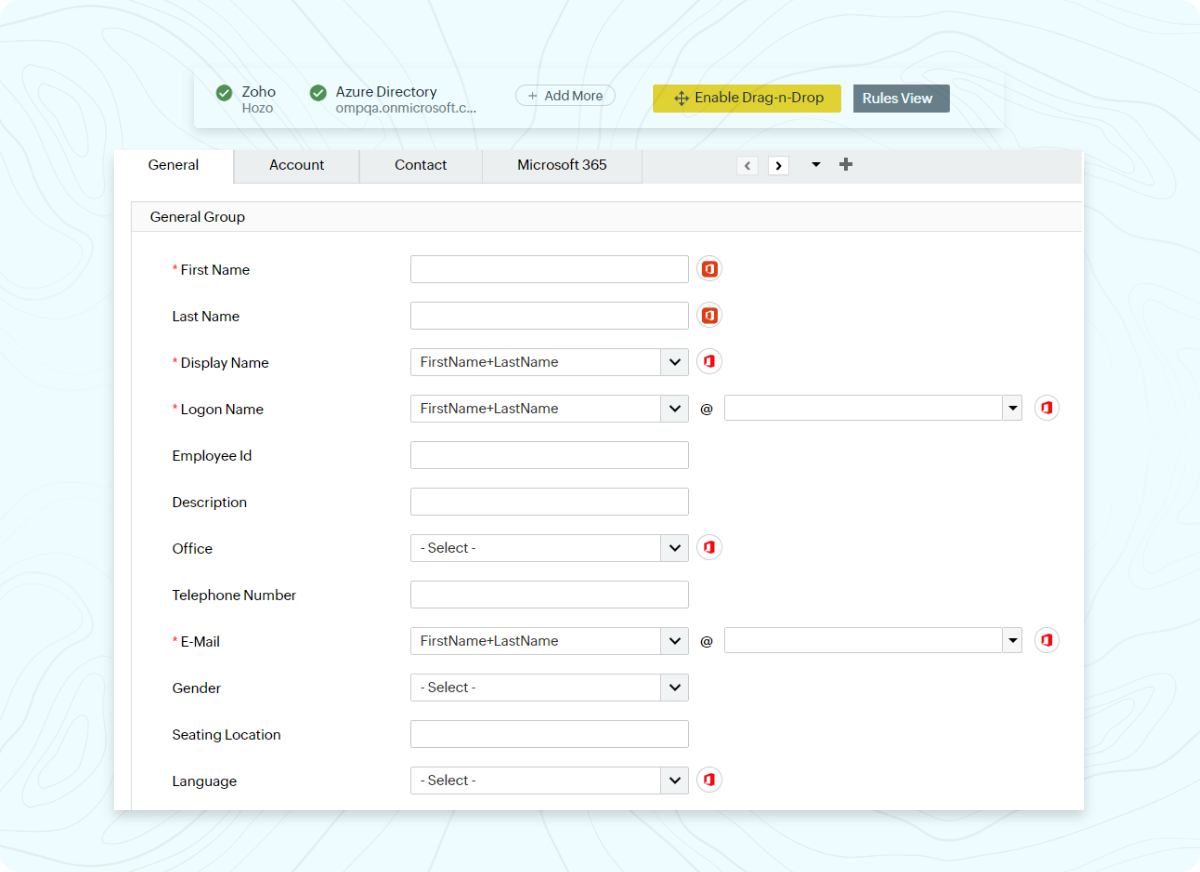Open the Gender selection dropdown
This screenshot has height=872, width=1200.
[674, 687]
